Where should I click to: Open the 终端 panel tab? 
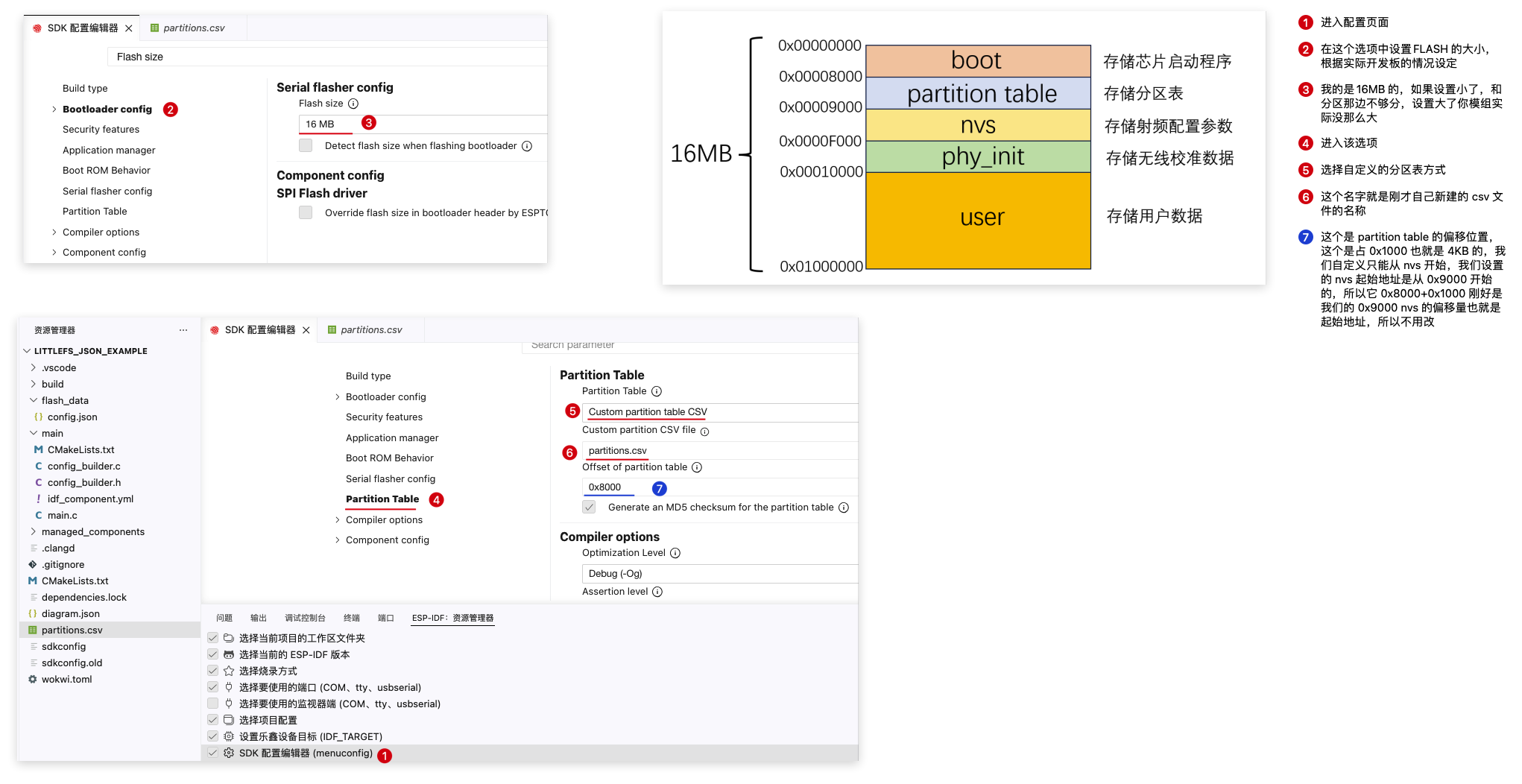[x=352, y=618]
